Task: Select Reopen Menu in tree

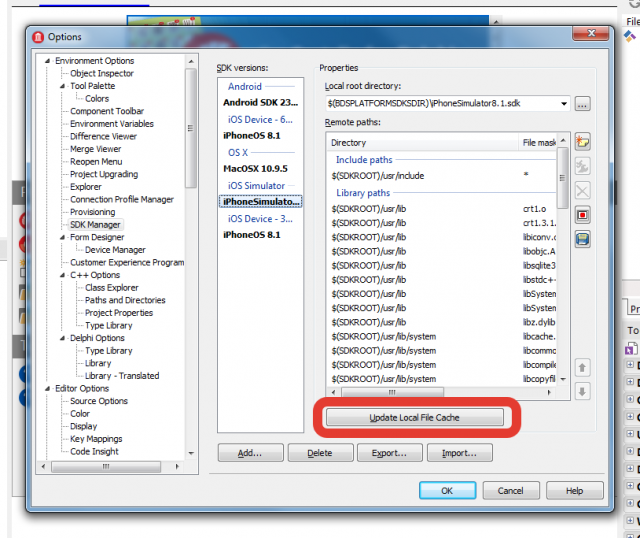Action: click(x=96, y=162)
